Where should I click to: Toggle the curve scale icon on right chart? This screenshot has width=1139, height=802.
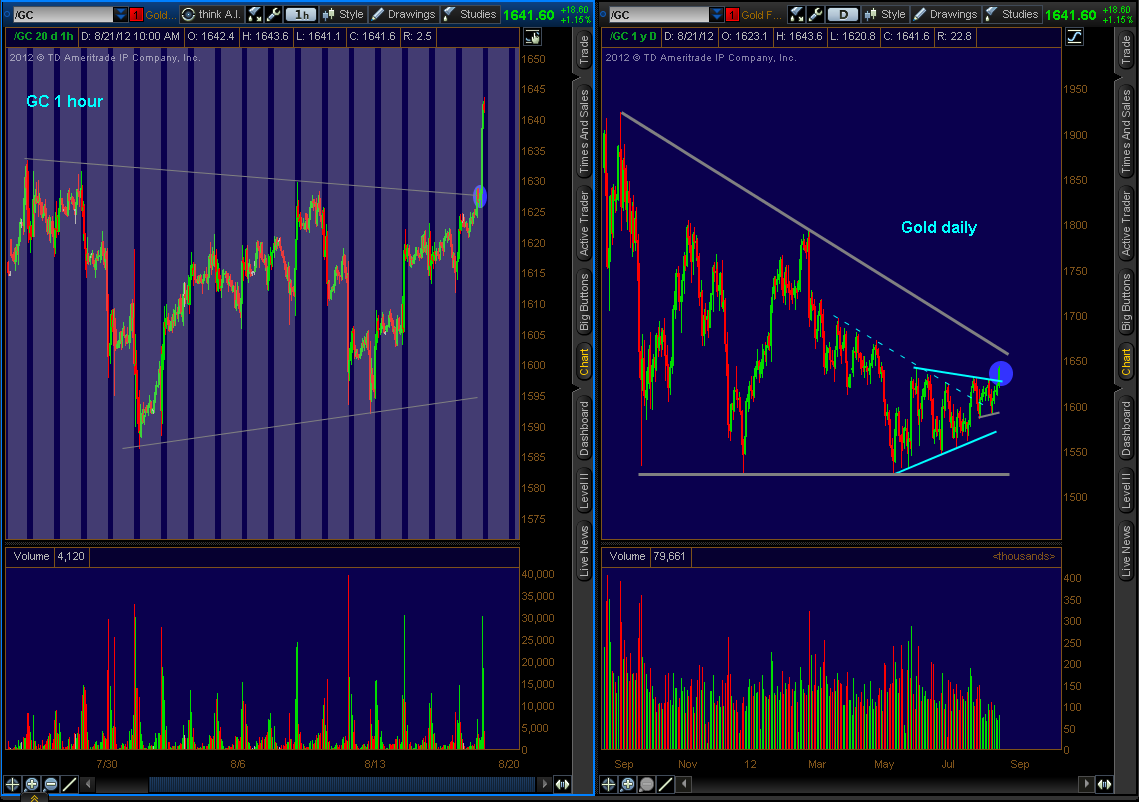pyautogui.click(x=1074, y=37)
